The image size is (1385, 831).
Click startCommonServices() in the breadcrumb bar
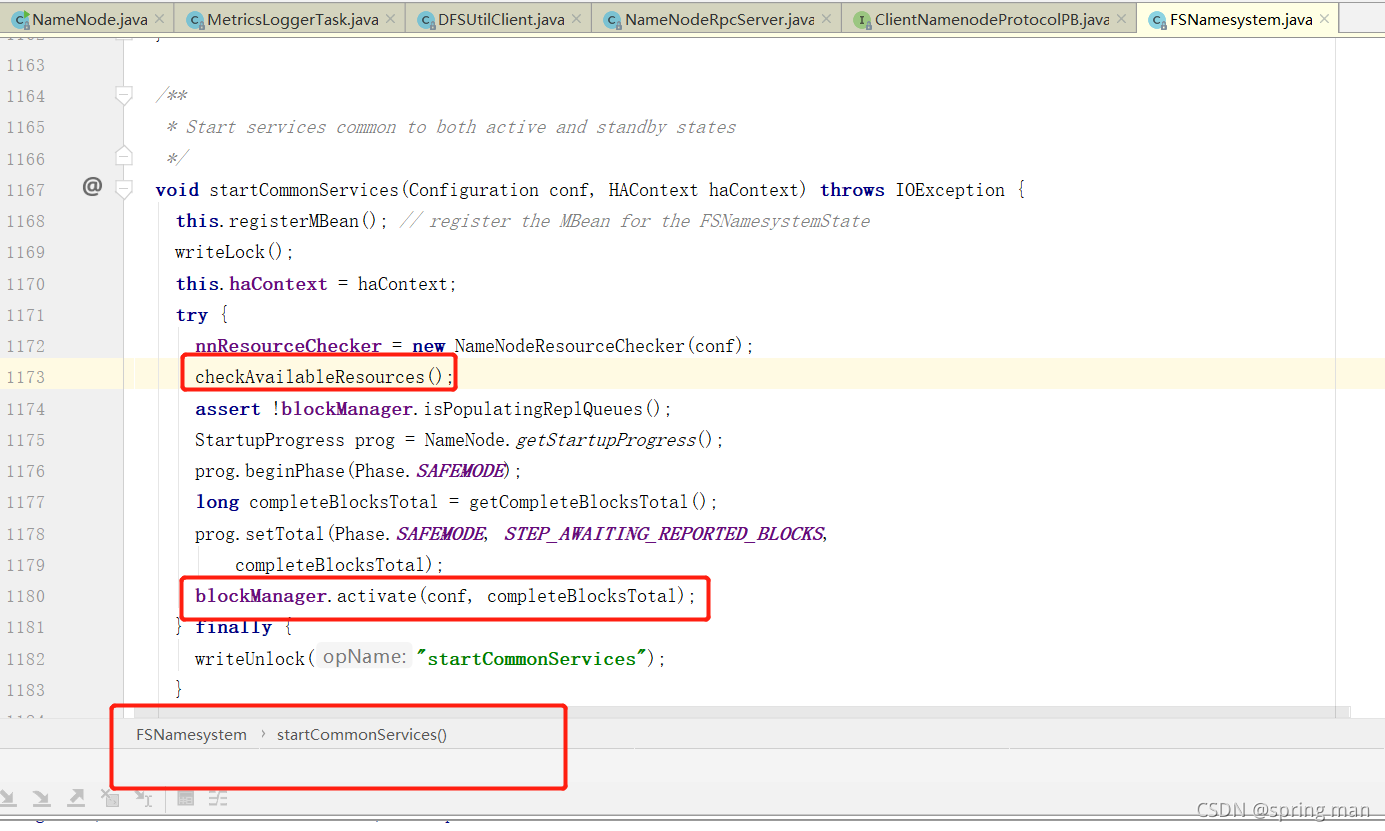[x=362, y=734]
